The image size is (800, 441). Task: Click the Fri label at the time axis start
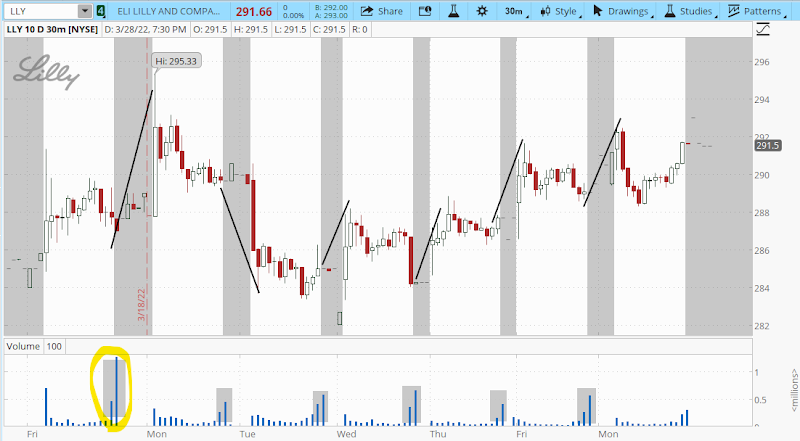pyautogui.click(x=32, y=434)
